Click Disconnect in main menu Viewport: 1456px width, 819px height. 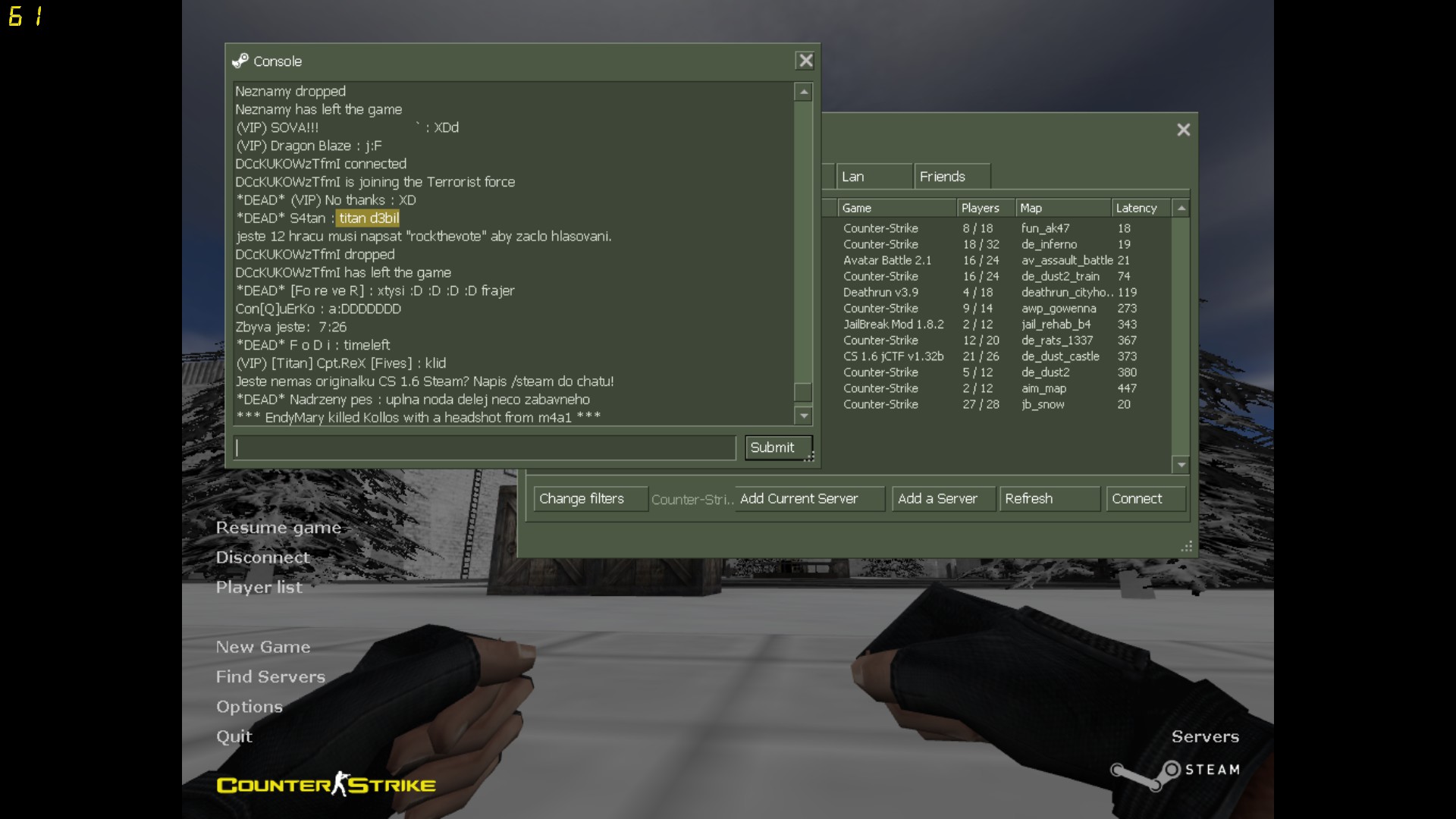tap(262, 557)
